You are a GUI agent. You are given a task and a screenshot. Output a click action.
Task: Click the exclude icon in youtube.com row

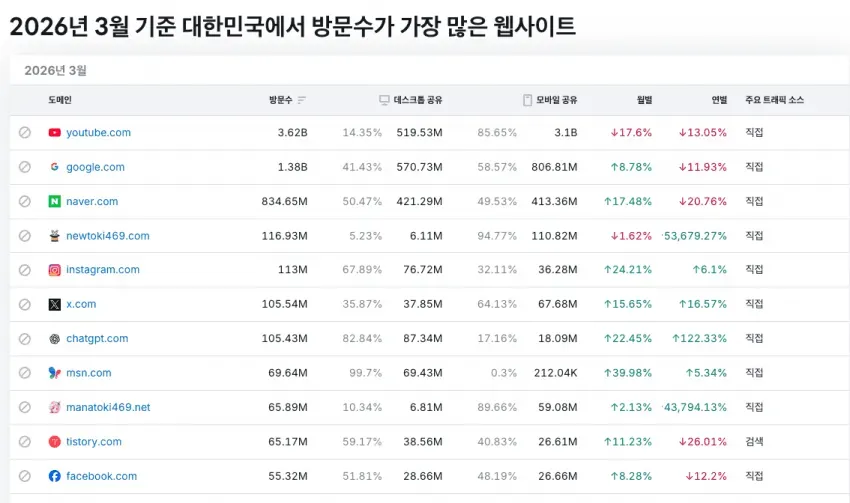[x=24, y=132]
